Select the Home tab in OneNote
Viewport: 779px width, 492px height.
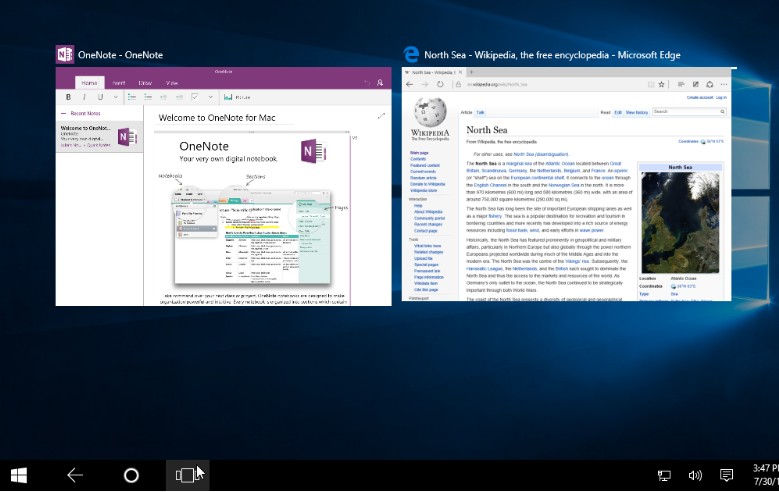(89, 83)
